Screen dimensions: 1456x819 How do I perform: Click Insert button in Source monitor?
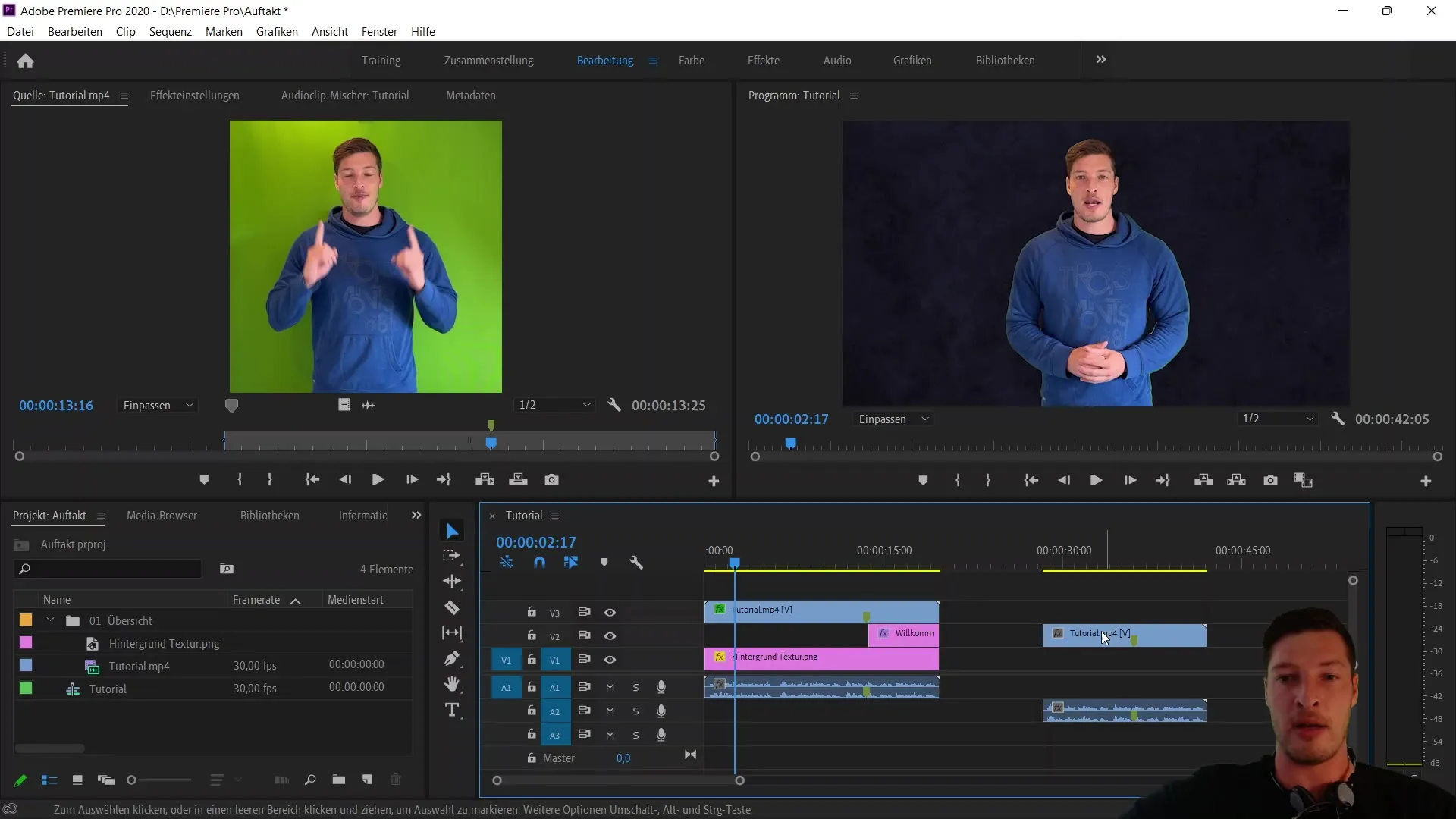click(x=485, y=479)
